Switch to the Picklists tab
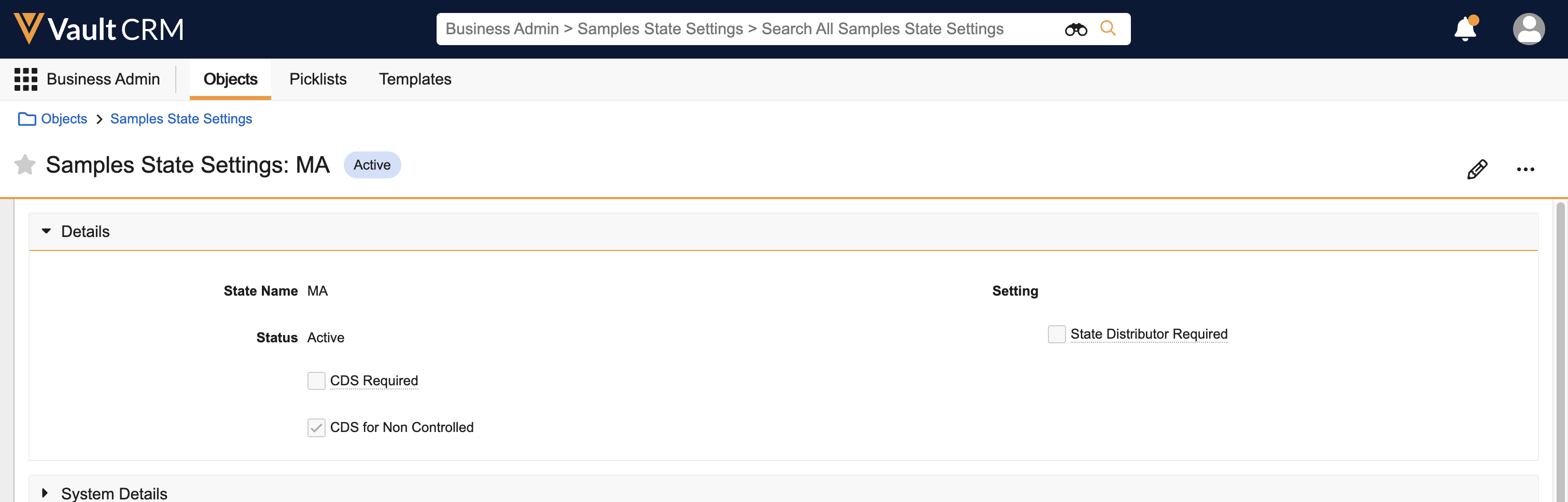 pos(318,79)
